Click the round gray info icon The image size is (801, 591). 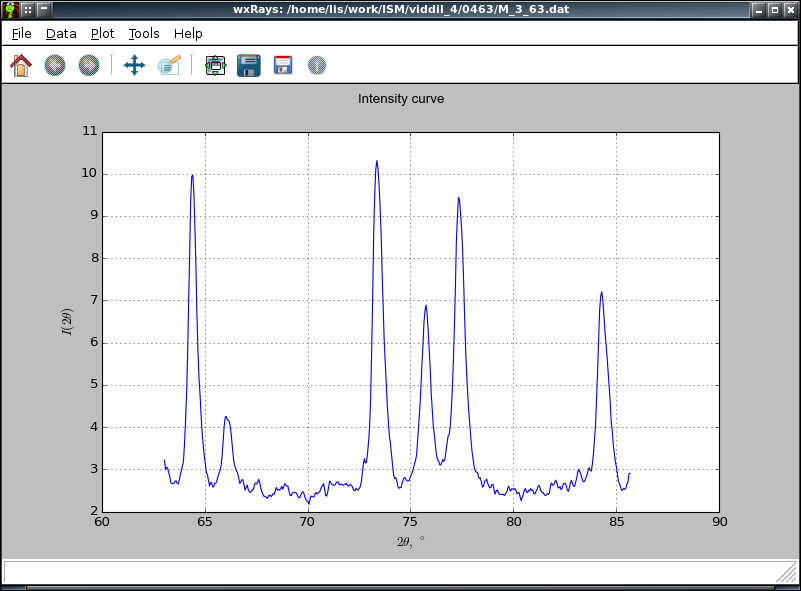[317, 66]
